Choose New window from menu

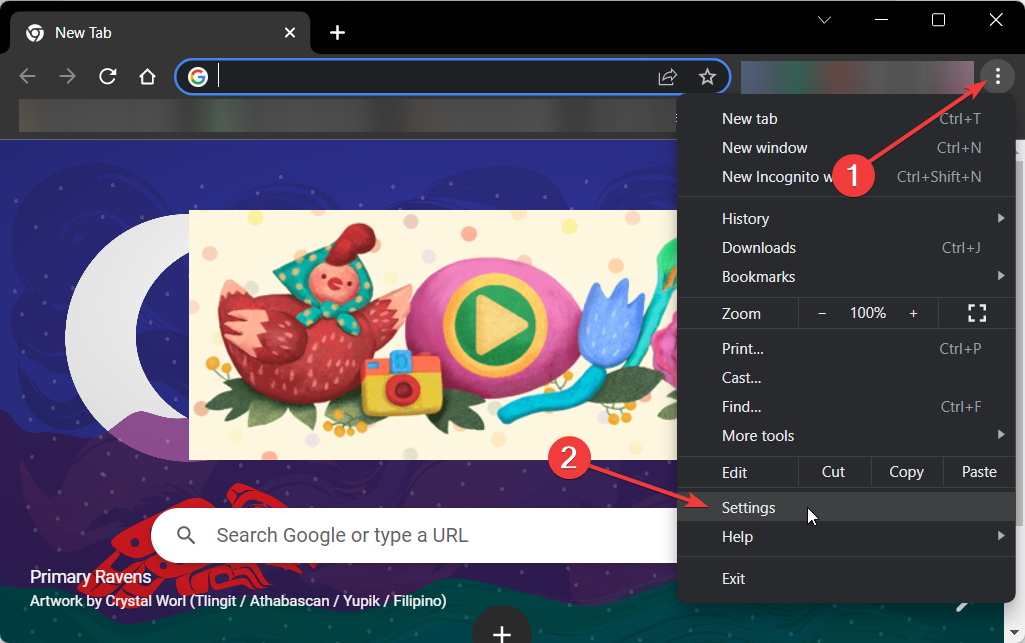click(846, 148)
